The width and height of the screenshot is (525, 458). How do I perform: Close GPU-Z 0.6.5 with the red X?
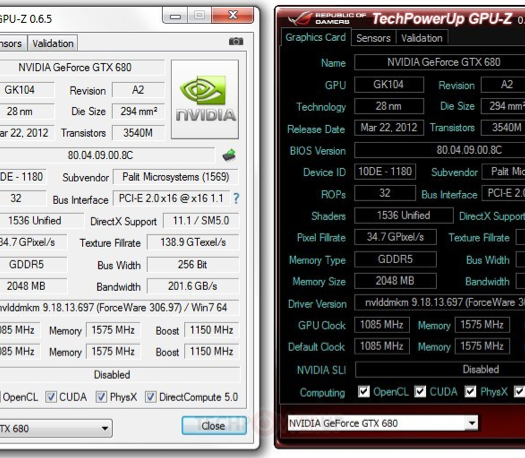(233, 15)
